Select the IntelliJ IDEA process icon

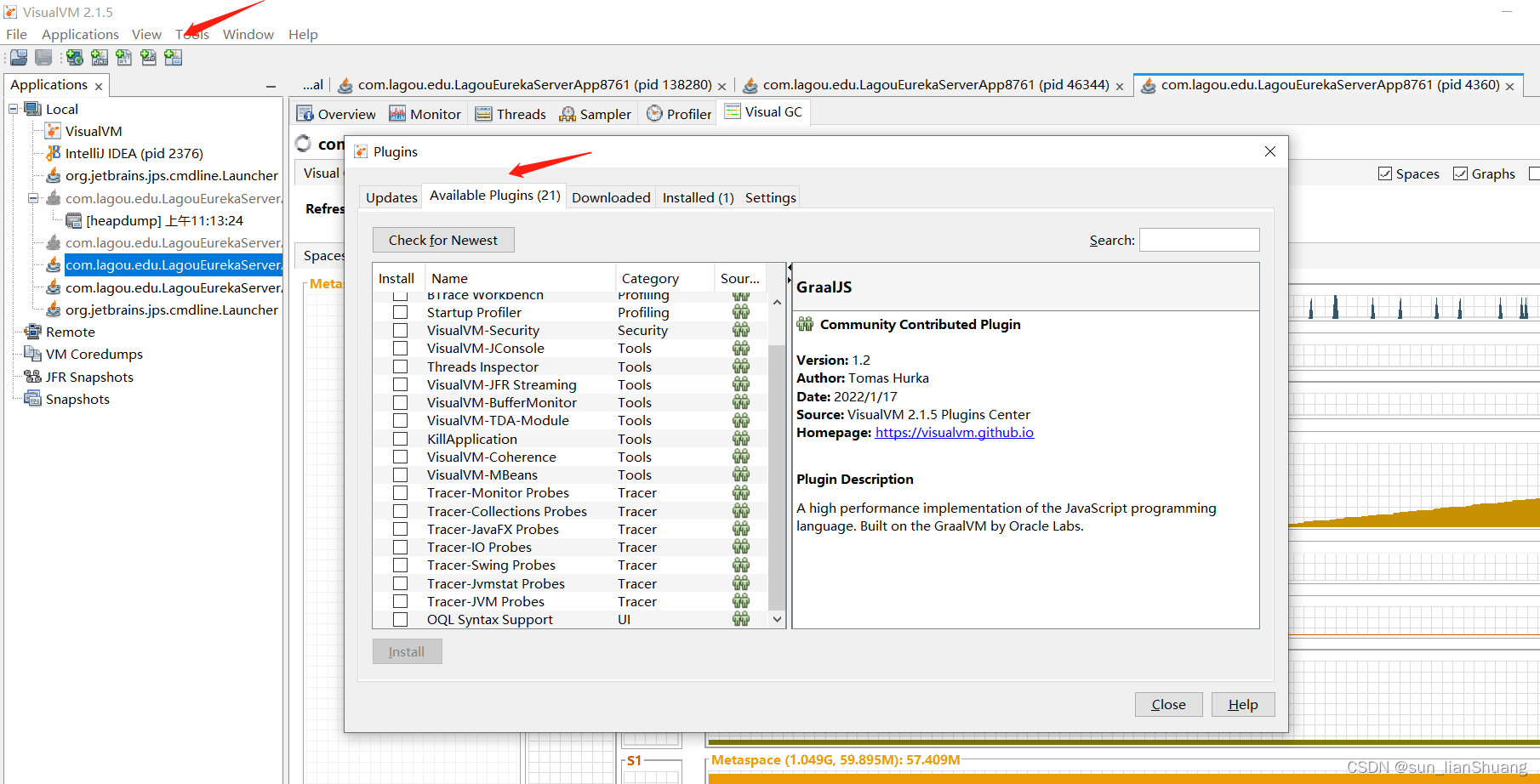click(53, 153)
